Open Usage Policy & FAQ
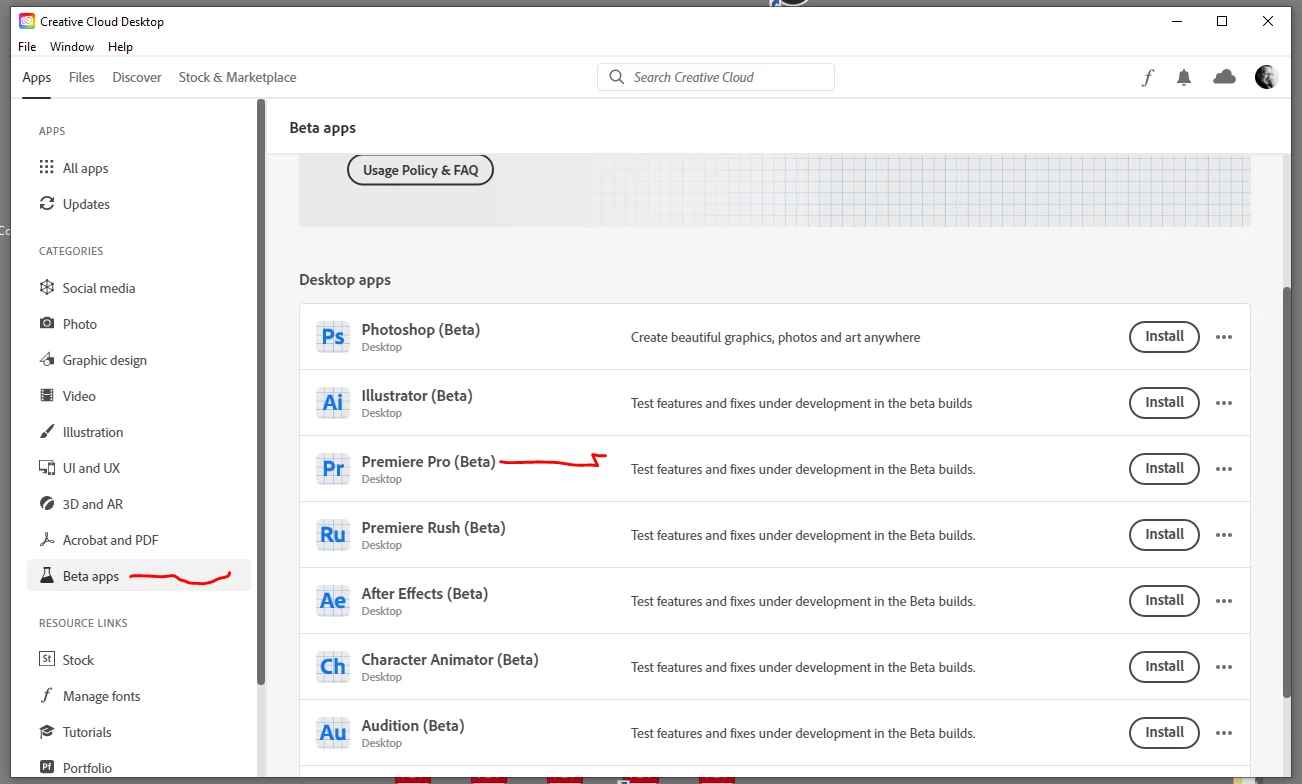 click(x=420, y=170)
